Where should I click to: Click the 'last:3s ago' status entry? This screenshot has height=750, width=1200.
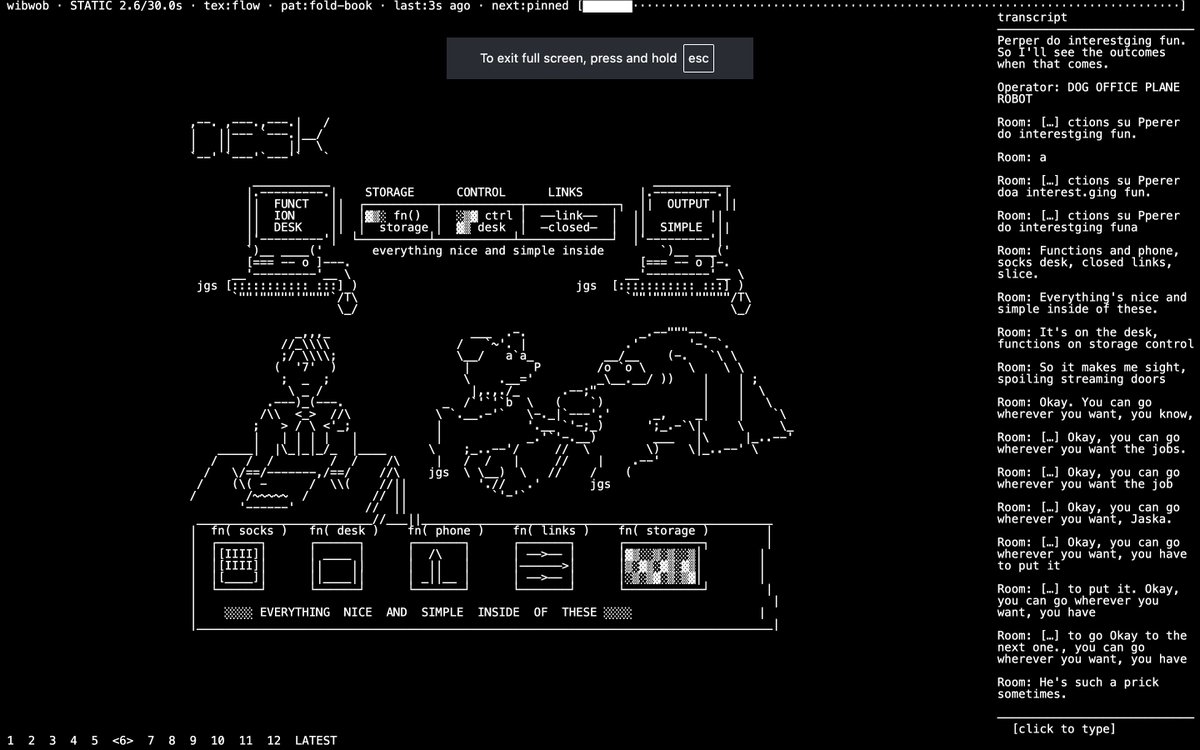tap(432, 6)
